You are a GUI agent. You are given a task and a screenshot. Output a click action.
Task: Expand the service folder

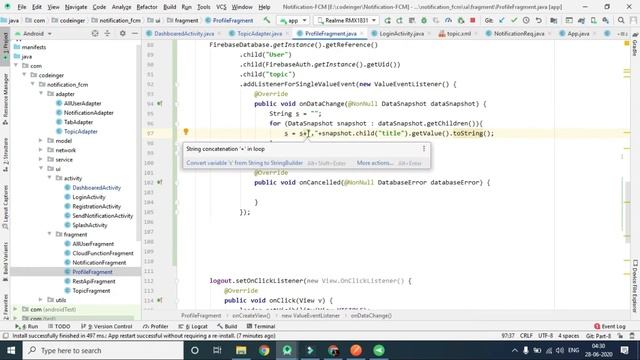coord(41,159)
